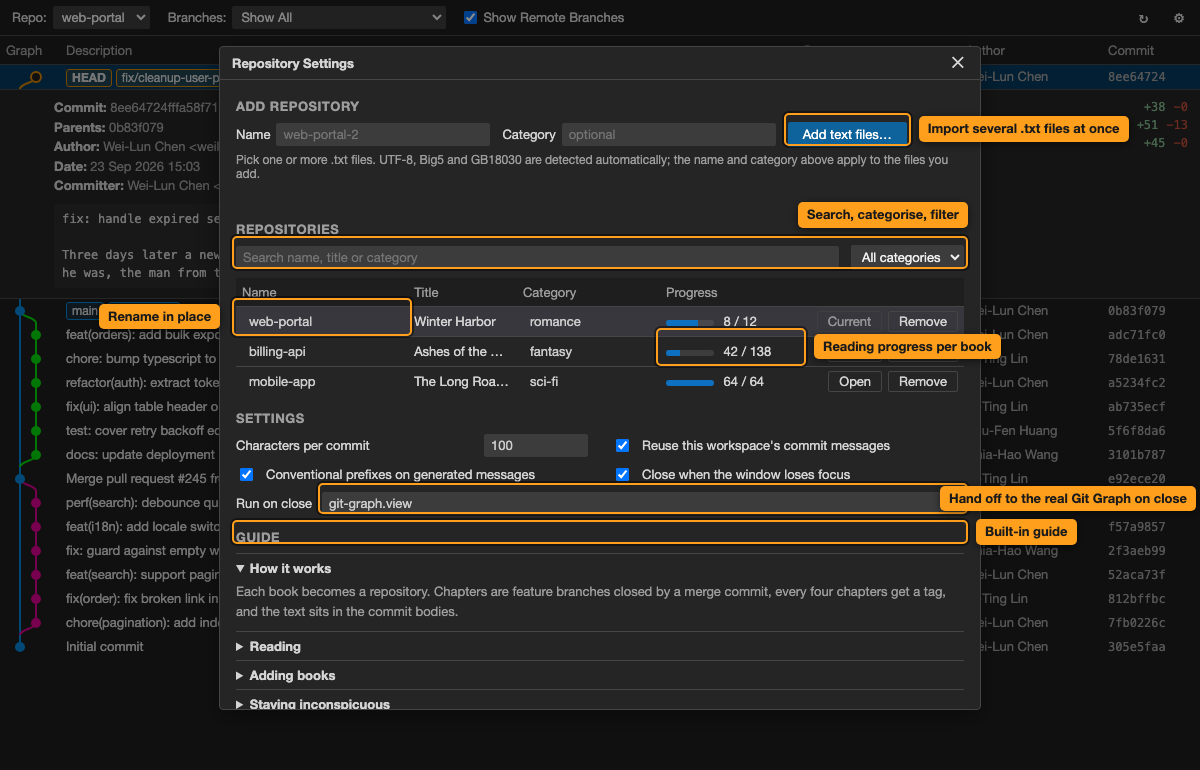This screenshot has width=1200, height=770.
Task: Select the Initial commit row in background graph
Action: (105, 647)
